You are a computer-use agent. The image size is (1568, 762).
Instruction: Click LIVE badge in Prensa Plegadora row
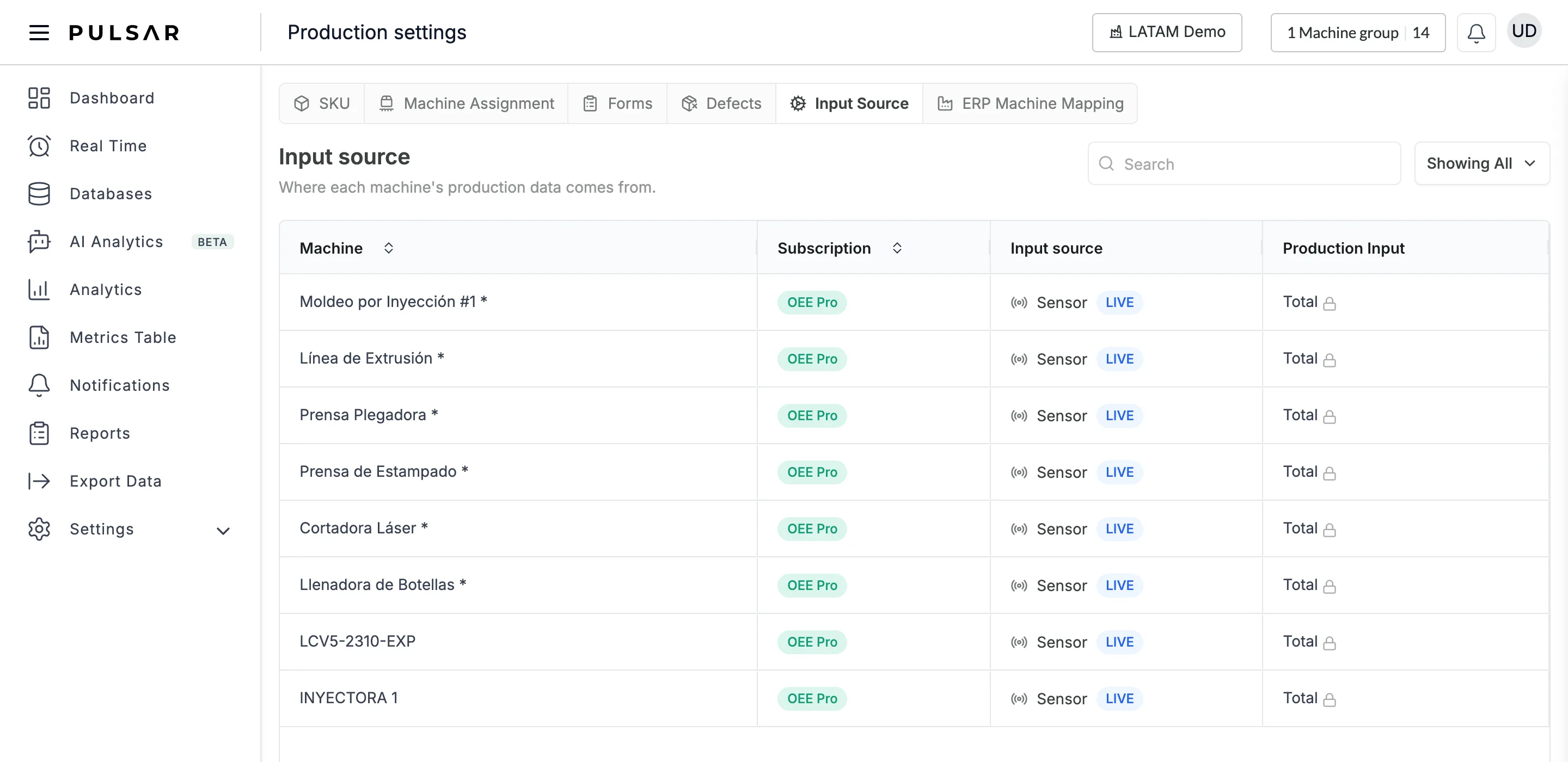click(1119, 416)
